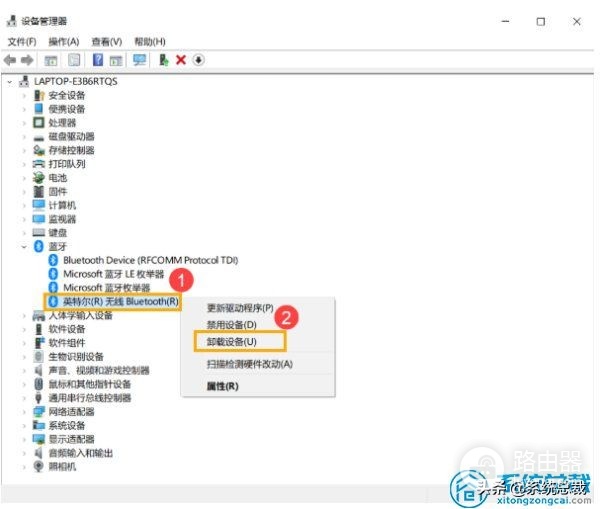Viewport: 600px width, 509px height.
Task: Click the red X Uninstall device icon
Action: [181, 60]
